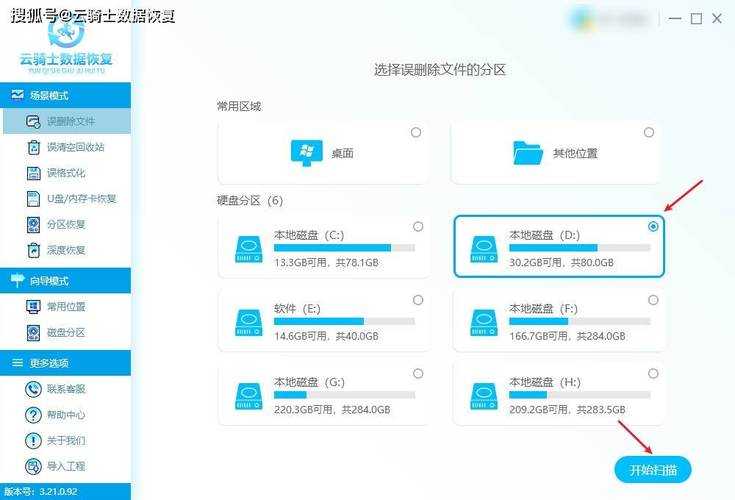This screenshot has width=735, height=500.
Task: Click the icon beside 深度恢复
Action: click(x=33, y=250)
